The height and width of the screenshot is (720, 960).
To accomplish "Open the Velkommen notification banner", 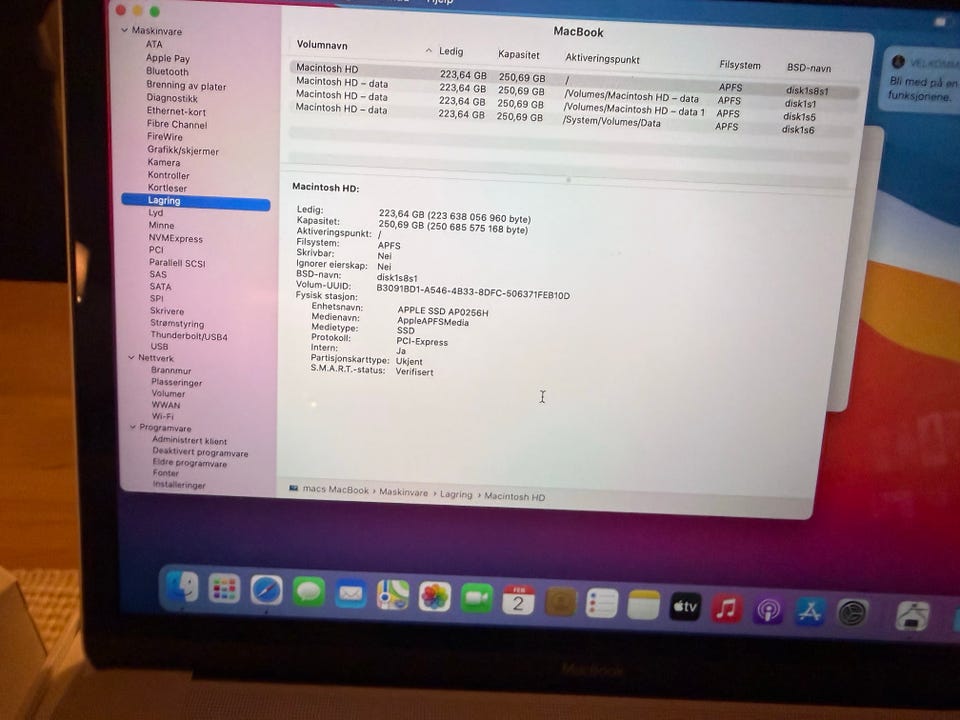I will click(920, 80).
